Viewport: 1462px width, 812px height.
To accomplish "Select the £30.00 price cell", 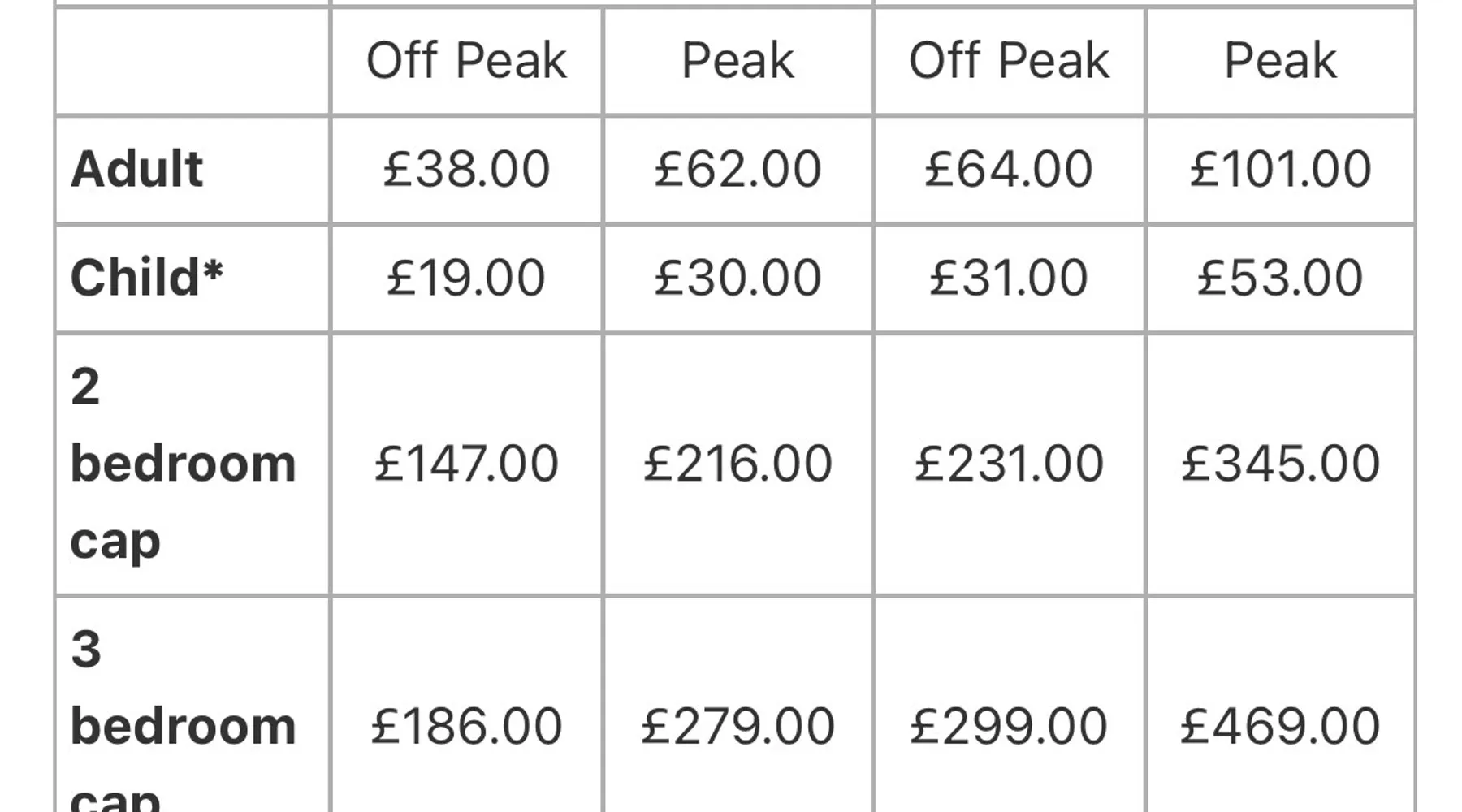I will pyautogui.click(x=737, y=278).
